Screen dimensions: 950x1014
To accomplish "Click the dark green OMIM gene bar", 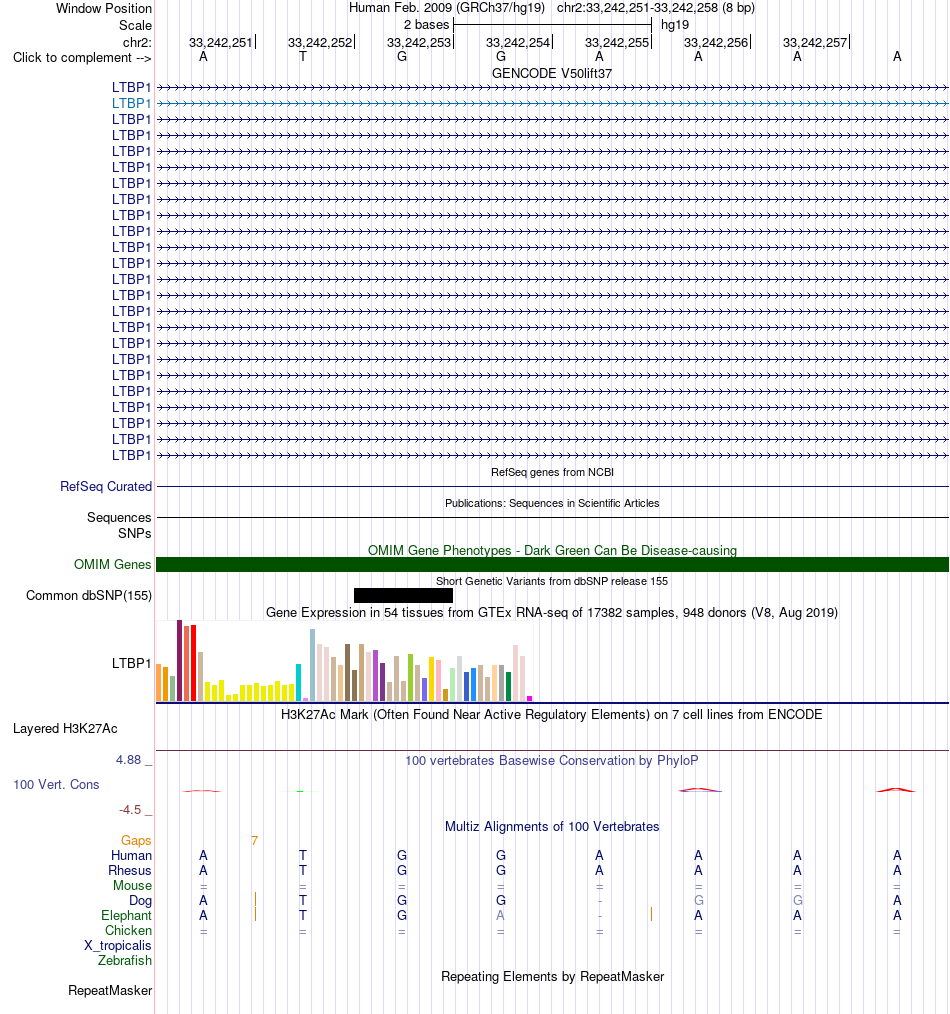I will click(x=552, y=565).
